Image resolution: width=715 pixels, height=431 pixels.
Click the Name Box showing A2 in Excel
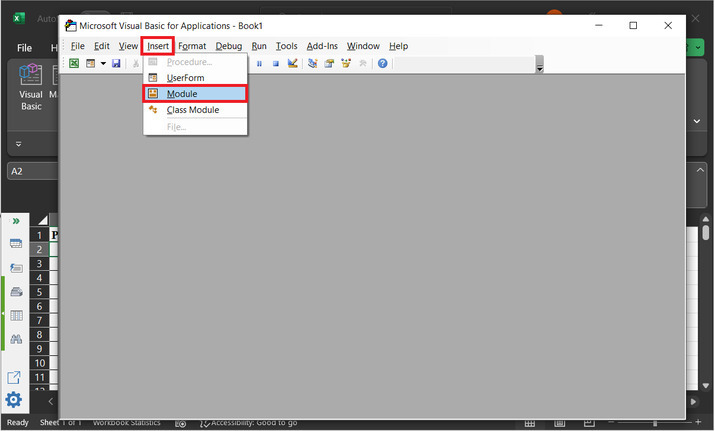point(33,171)
